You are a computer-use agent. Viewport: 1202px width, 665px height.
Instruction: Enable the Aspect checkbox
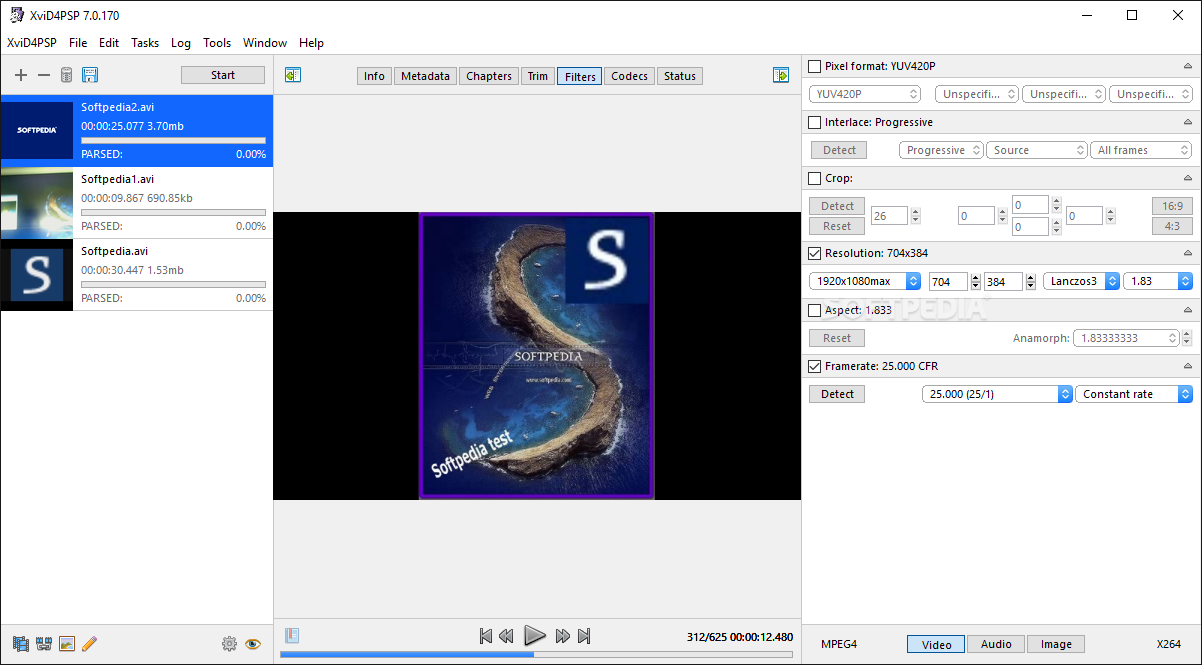tap(815, 310)
